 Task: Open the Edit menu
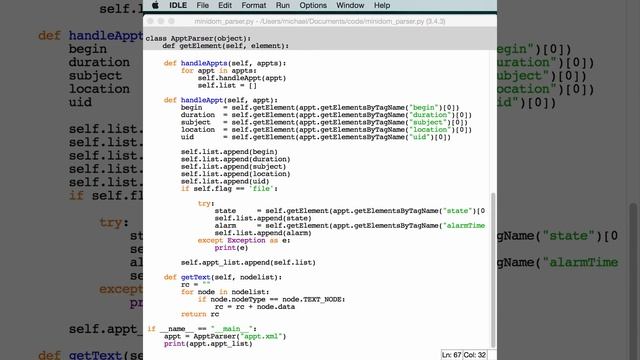(224, 5)
